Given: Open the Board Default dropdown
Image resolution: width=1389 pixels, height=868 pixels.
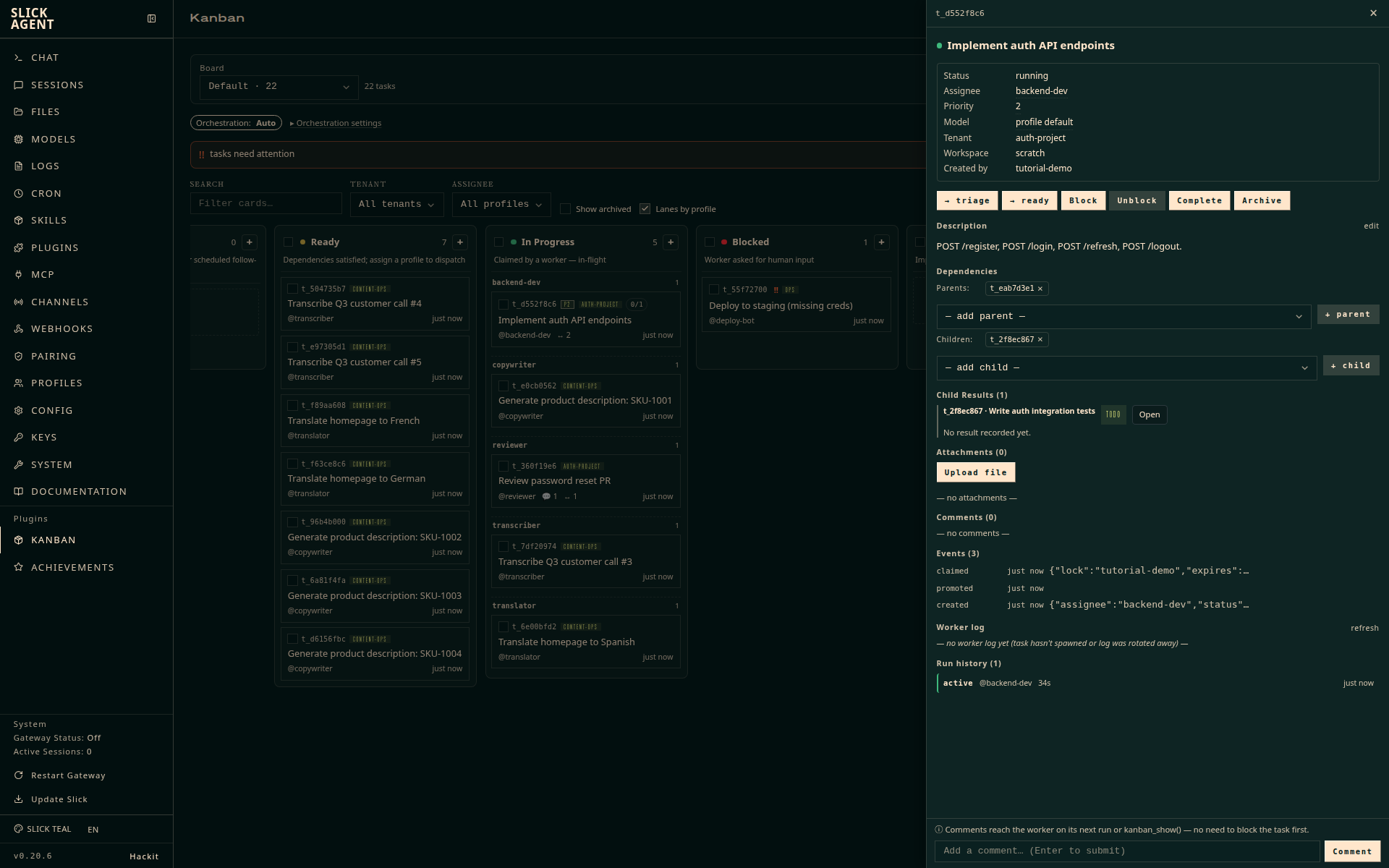Looking at the screenshot, I should click(x=279, y=87).
